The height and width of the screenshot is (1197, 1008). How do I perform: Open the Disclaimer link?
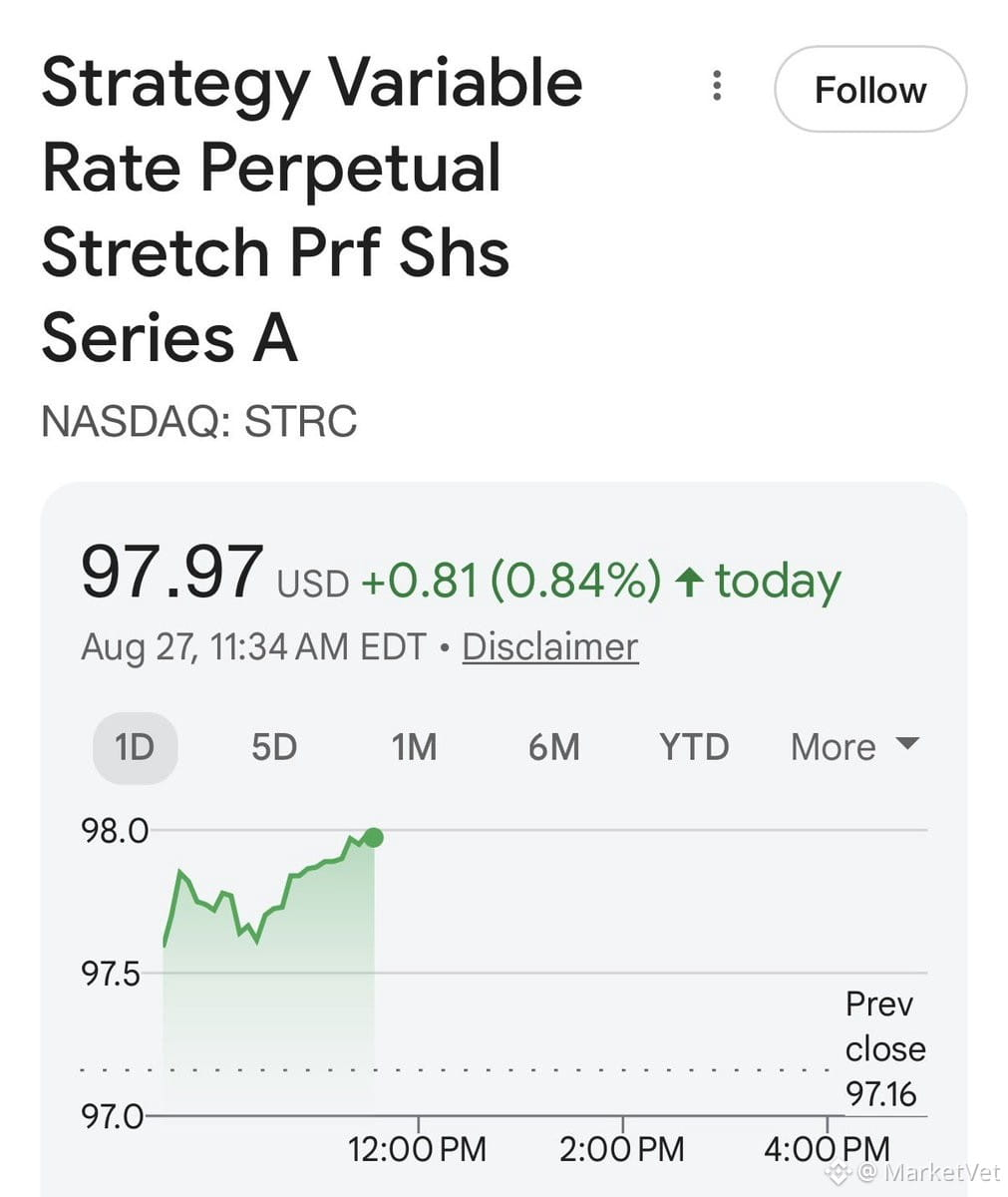550,646
